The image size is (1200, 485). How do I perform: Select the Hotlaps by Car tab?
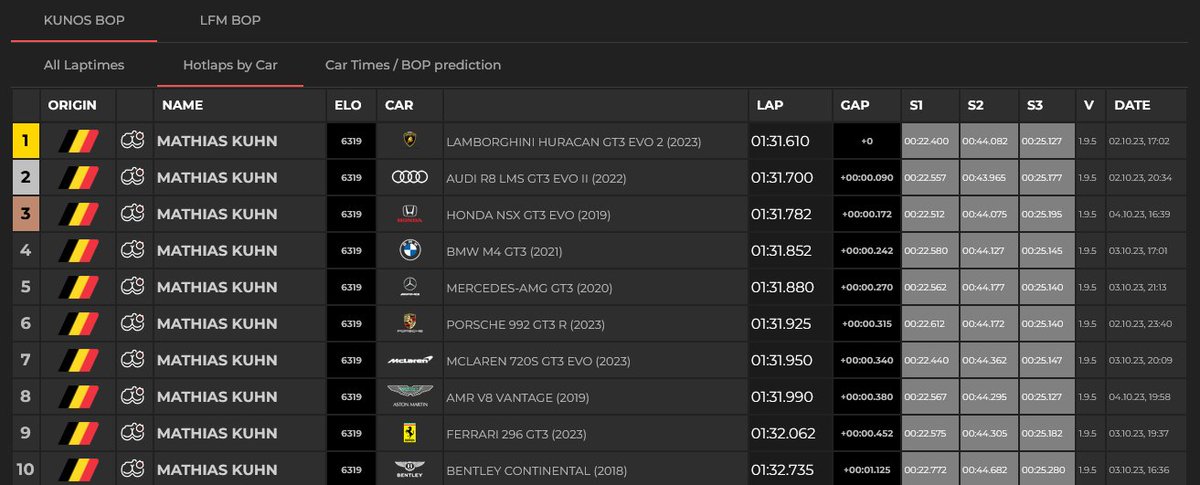[230, 65]
